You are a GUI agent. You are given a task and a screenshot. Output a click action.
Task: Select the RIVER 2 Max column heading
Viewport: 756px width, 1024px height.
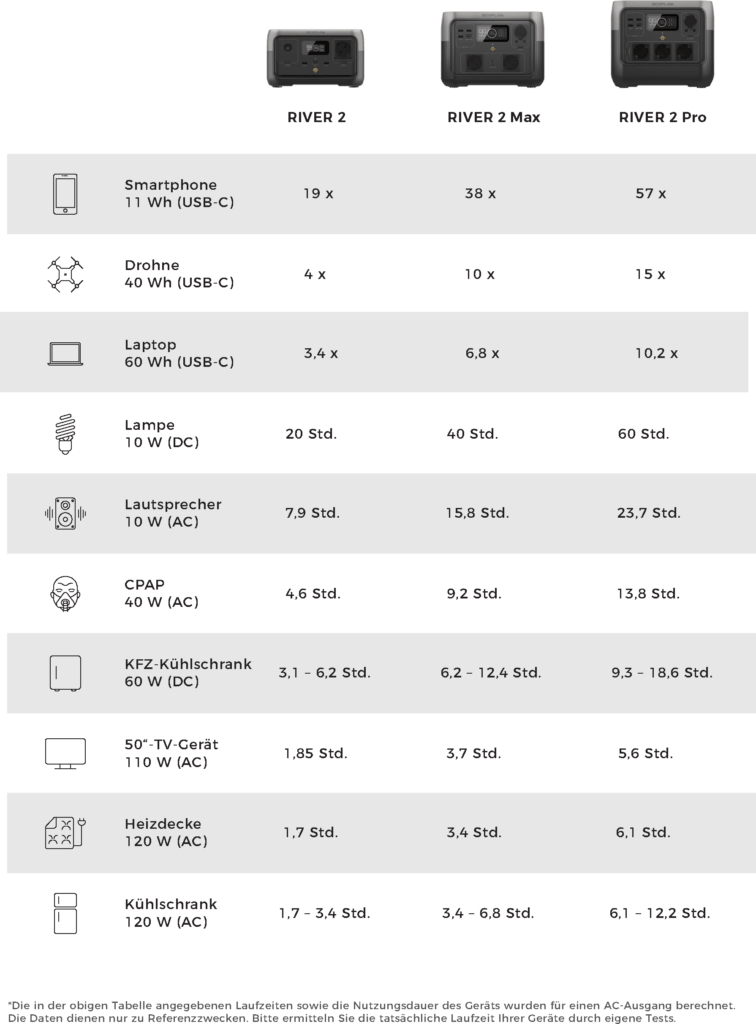(494, 118)
